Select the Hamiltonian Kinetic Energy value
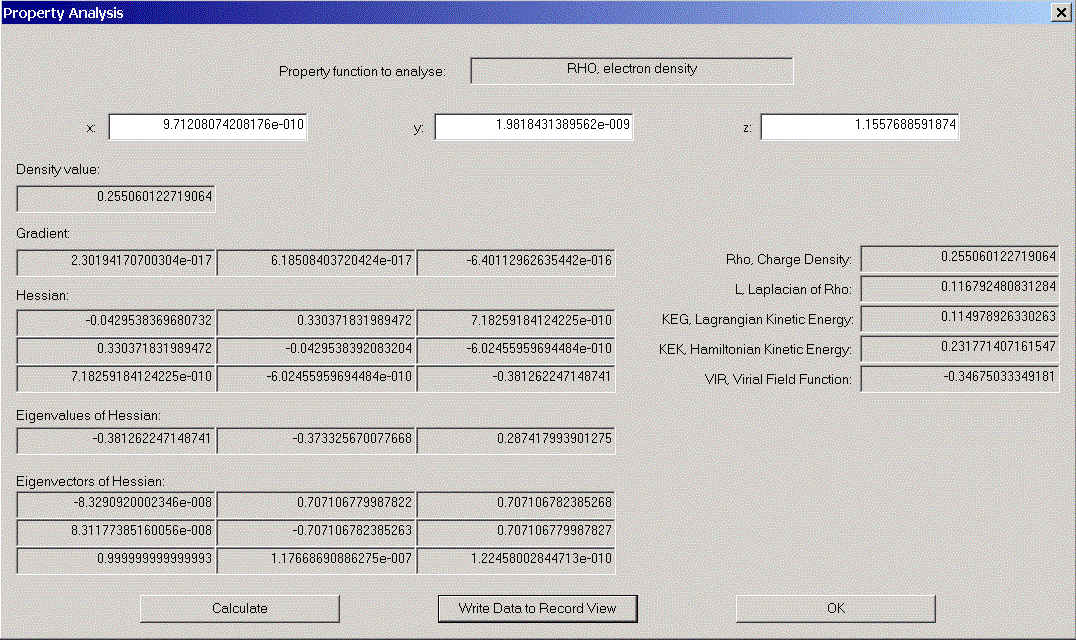 coord(959,348)
